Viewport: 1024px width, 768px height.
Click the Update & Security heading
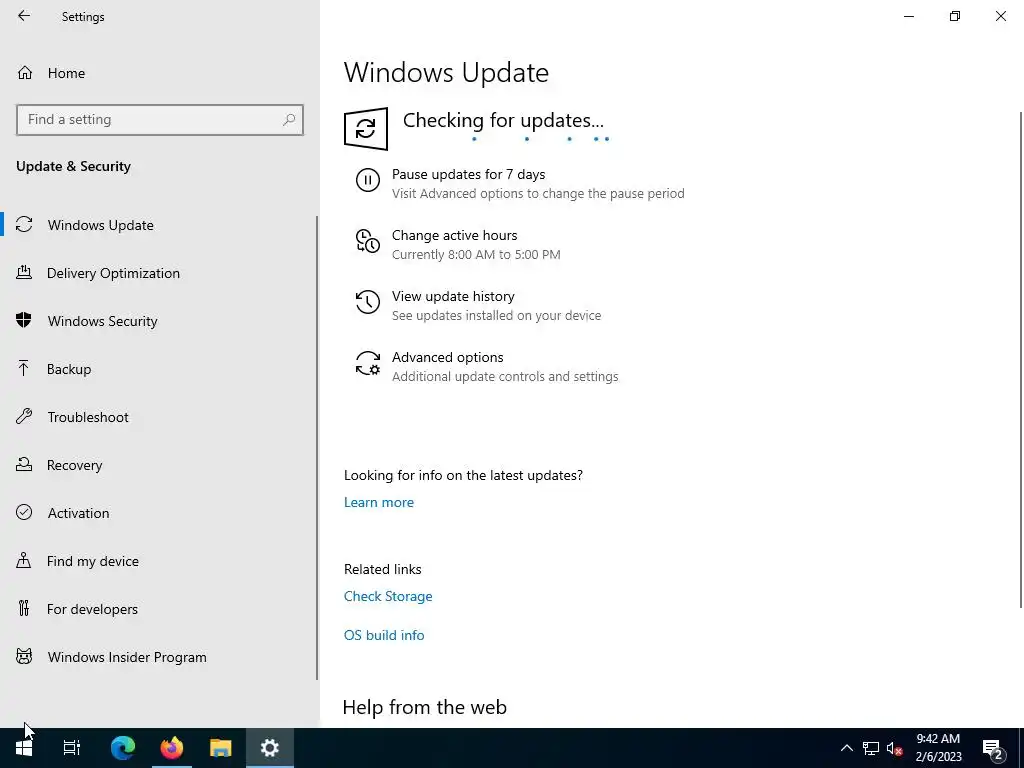click(x=73, y=167)
